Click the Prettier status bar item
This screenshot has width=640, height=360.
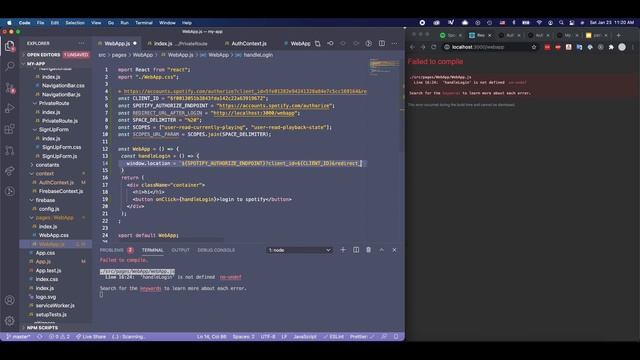pyautogui.click(x=361, y=337)
